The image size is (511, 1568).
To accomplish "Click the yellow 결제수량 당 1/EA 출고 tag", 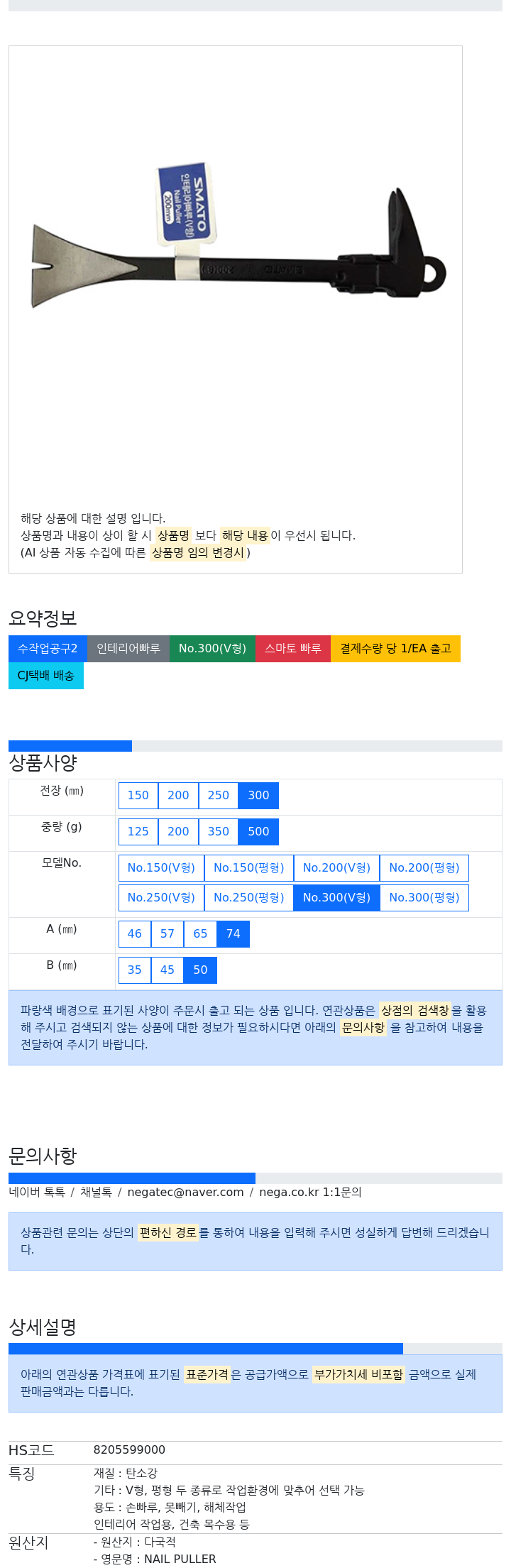I will click(395, 648).
